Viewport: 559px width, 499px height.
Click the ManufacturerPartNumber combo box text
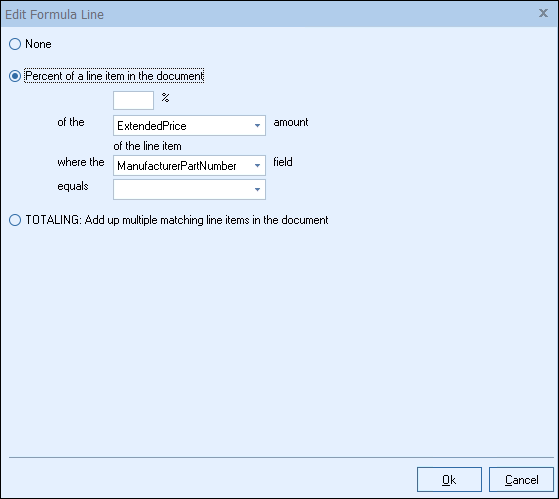tap(177, 166)
